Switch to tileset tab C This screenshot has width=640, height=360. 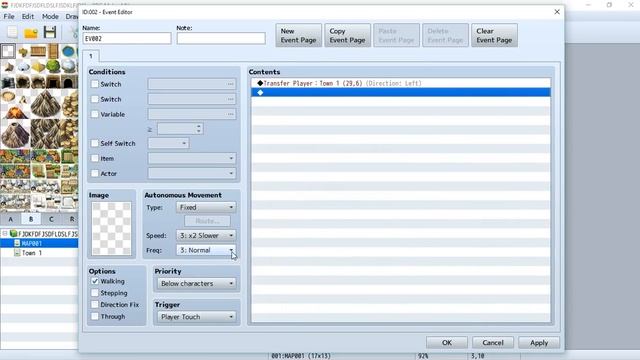(x=51, y=219)
